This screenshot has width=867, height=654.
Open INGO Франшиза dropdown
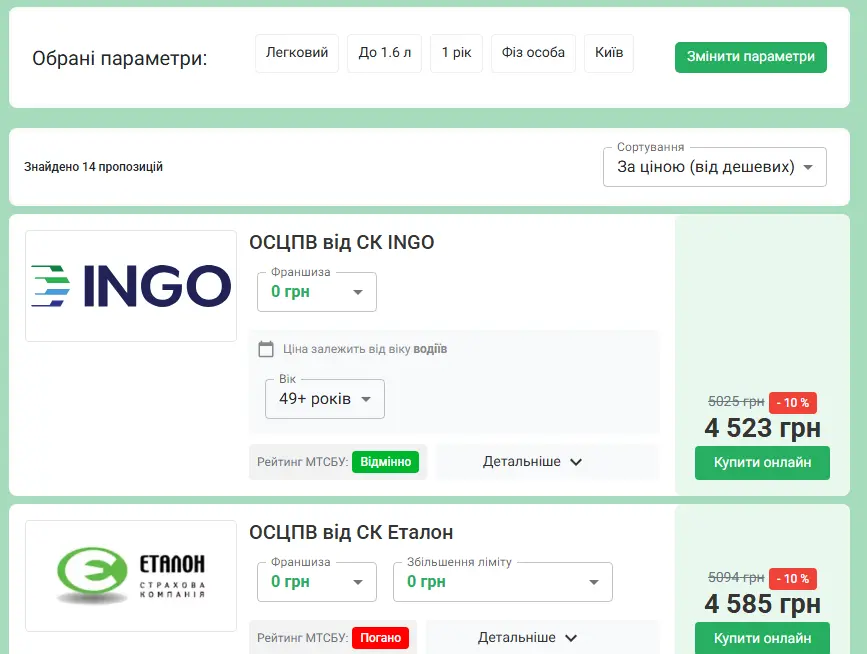coord(317,292)
